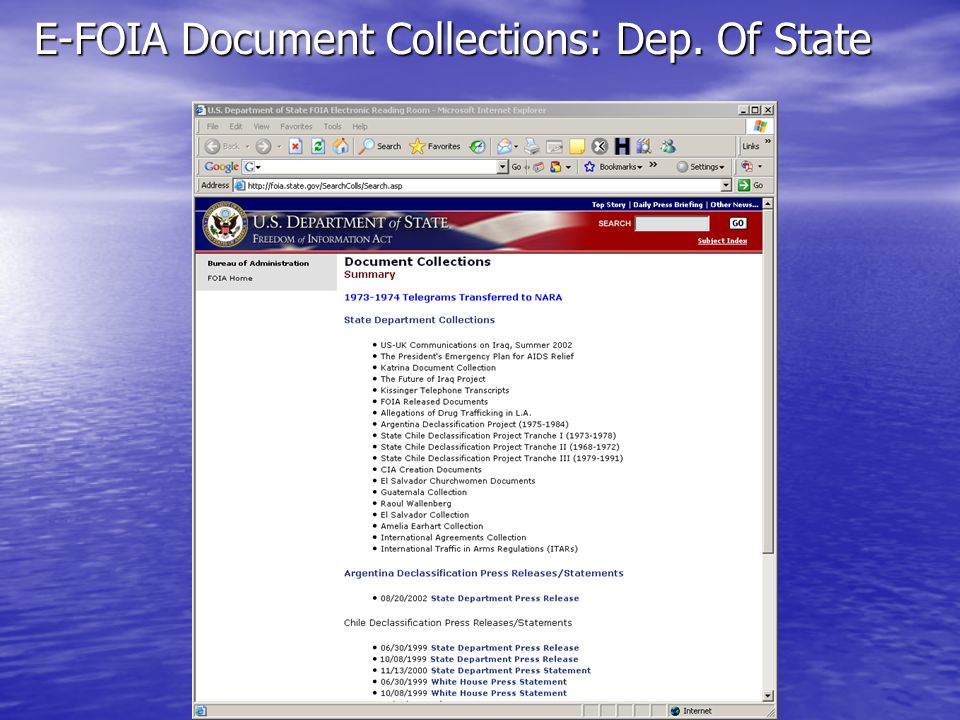The width and height of the screenshot is (960, 720).
Task: Open the Tools menu
Action: [332, 127]
